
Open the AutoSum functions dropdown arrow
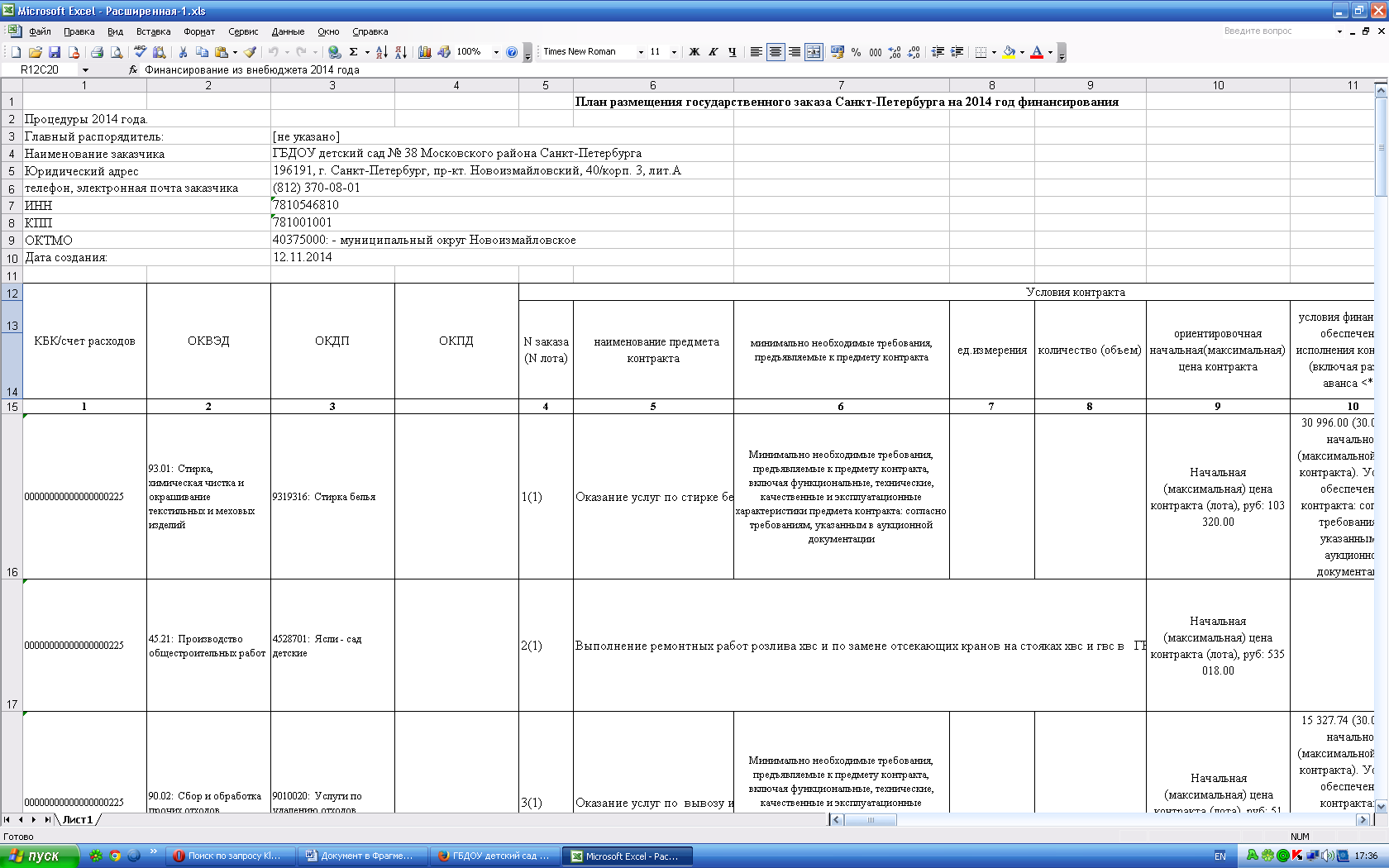365,52
